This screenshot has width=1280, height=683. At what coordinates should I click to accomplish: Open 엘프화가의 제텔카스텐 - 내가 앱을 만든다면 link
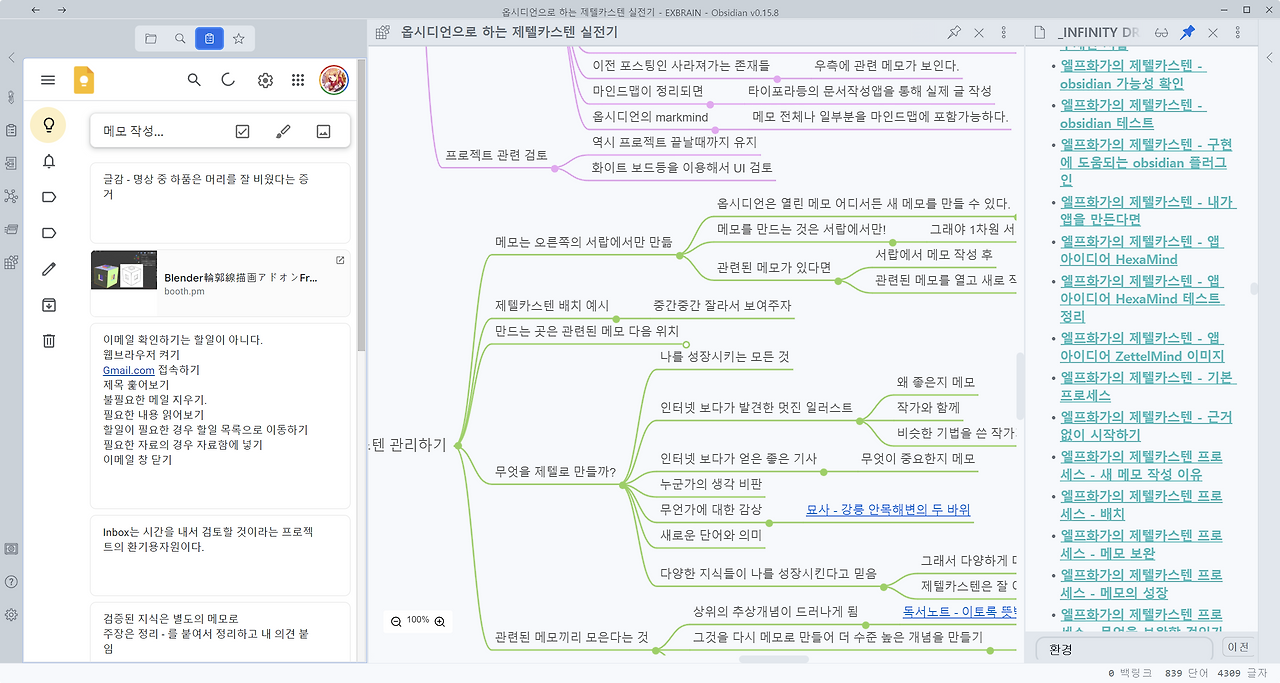(x=1148, y=210)
